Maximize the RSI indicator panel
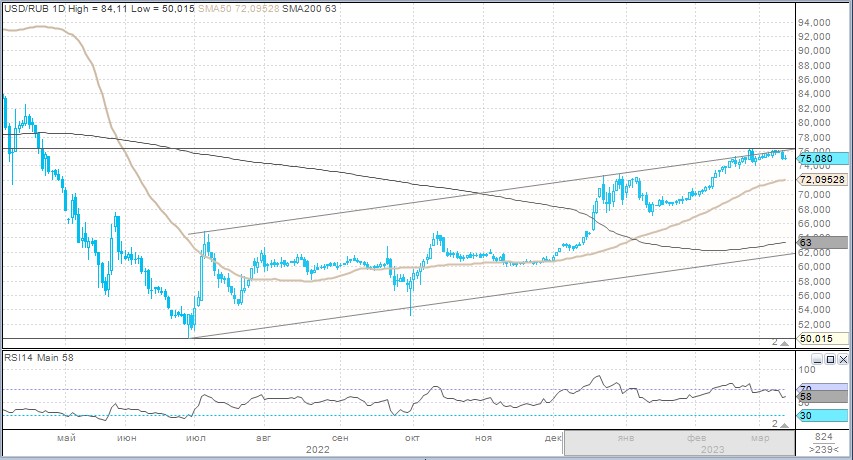The width and height of the screenshot is (853, 460). coord(828,358)
